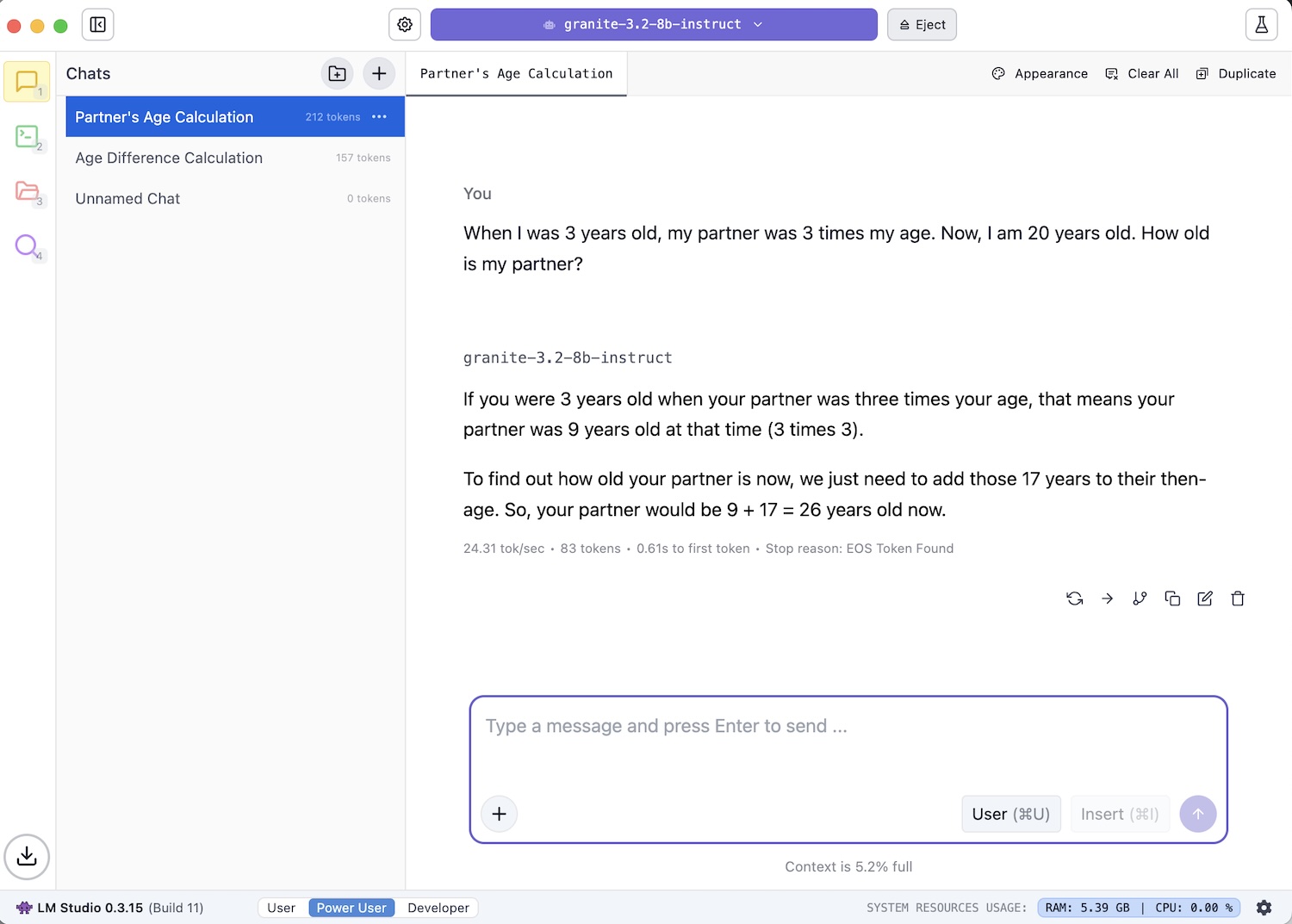Click the Insert button
This screenshot has width=1292, height=924.
point(1120,814)
